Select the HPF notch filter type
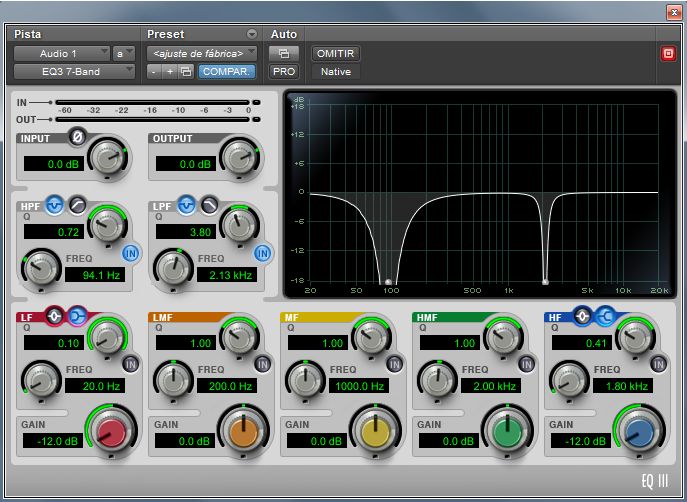 pyautogui.click(x=55, y=205)
